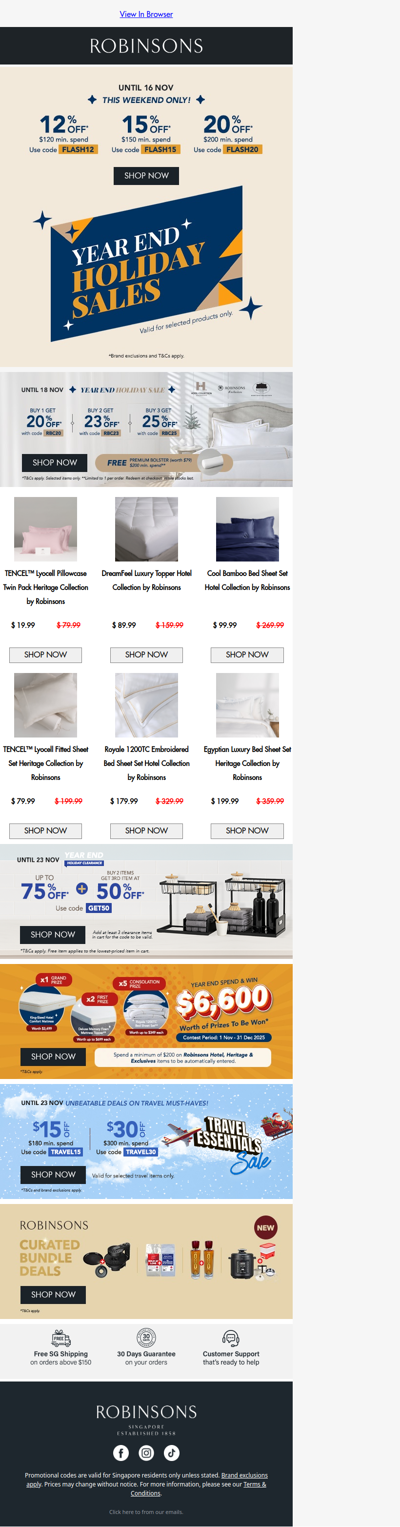
Task: Click the Free SG Shipping truck icon
Action: point(61,1338)
